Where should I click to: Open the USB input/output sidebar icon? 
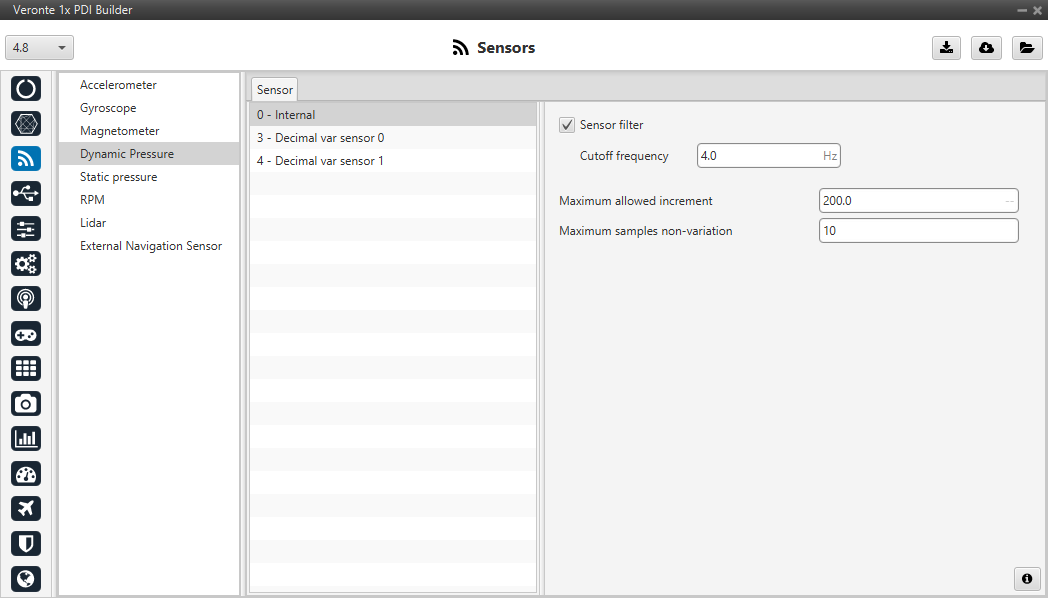pos(26,193)
